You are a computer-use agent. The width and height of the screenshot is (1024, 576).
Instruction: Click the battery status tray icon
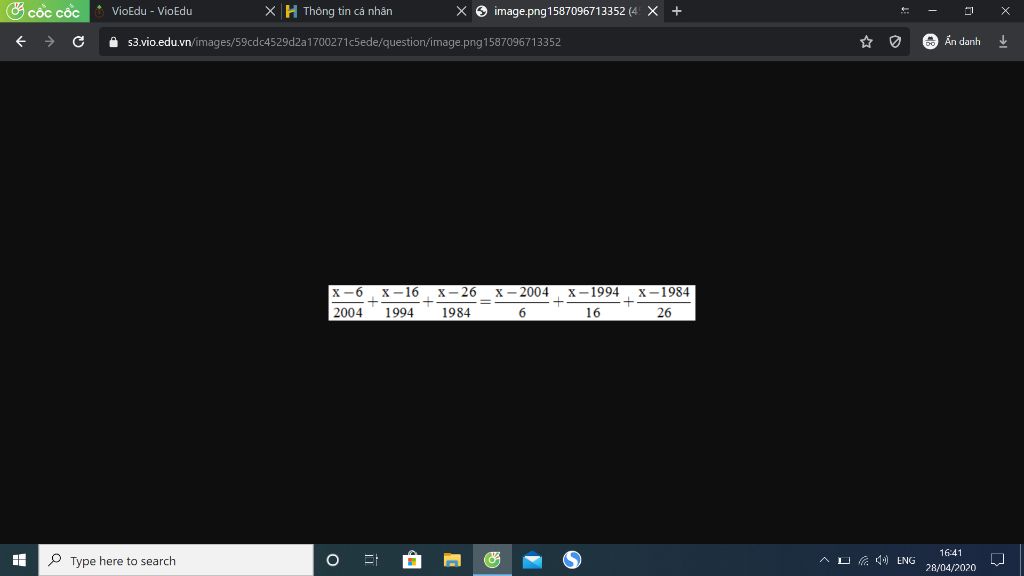pos(844,560)
